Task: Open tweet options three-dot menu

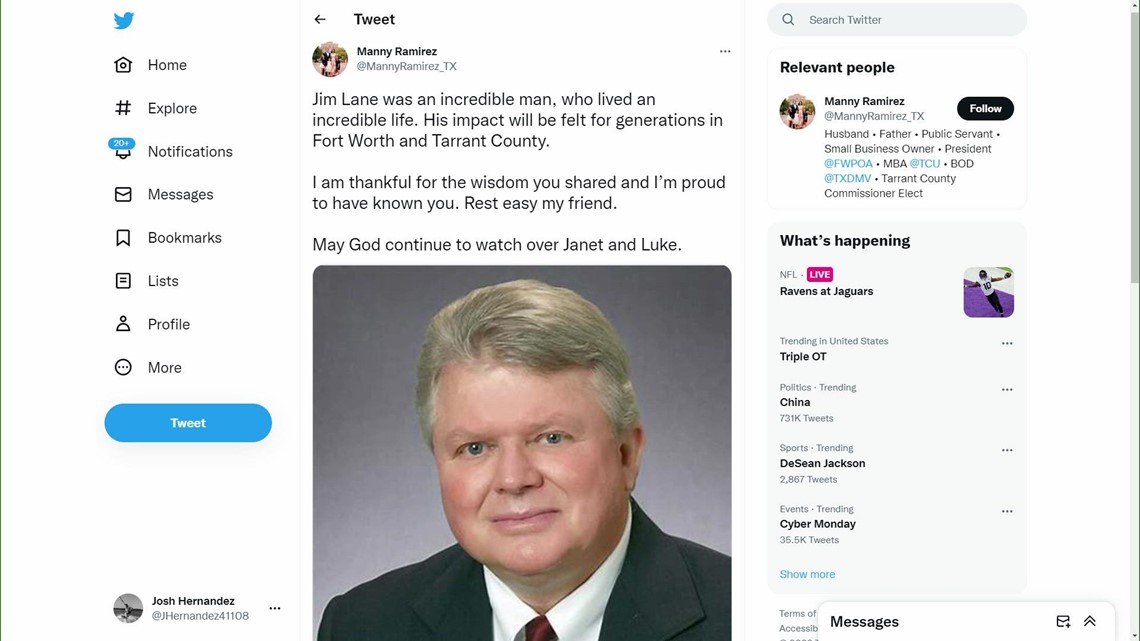Action: (725, 51)
